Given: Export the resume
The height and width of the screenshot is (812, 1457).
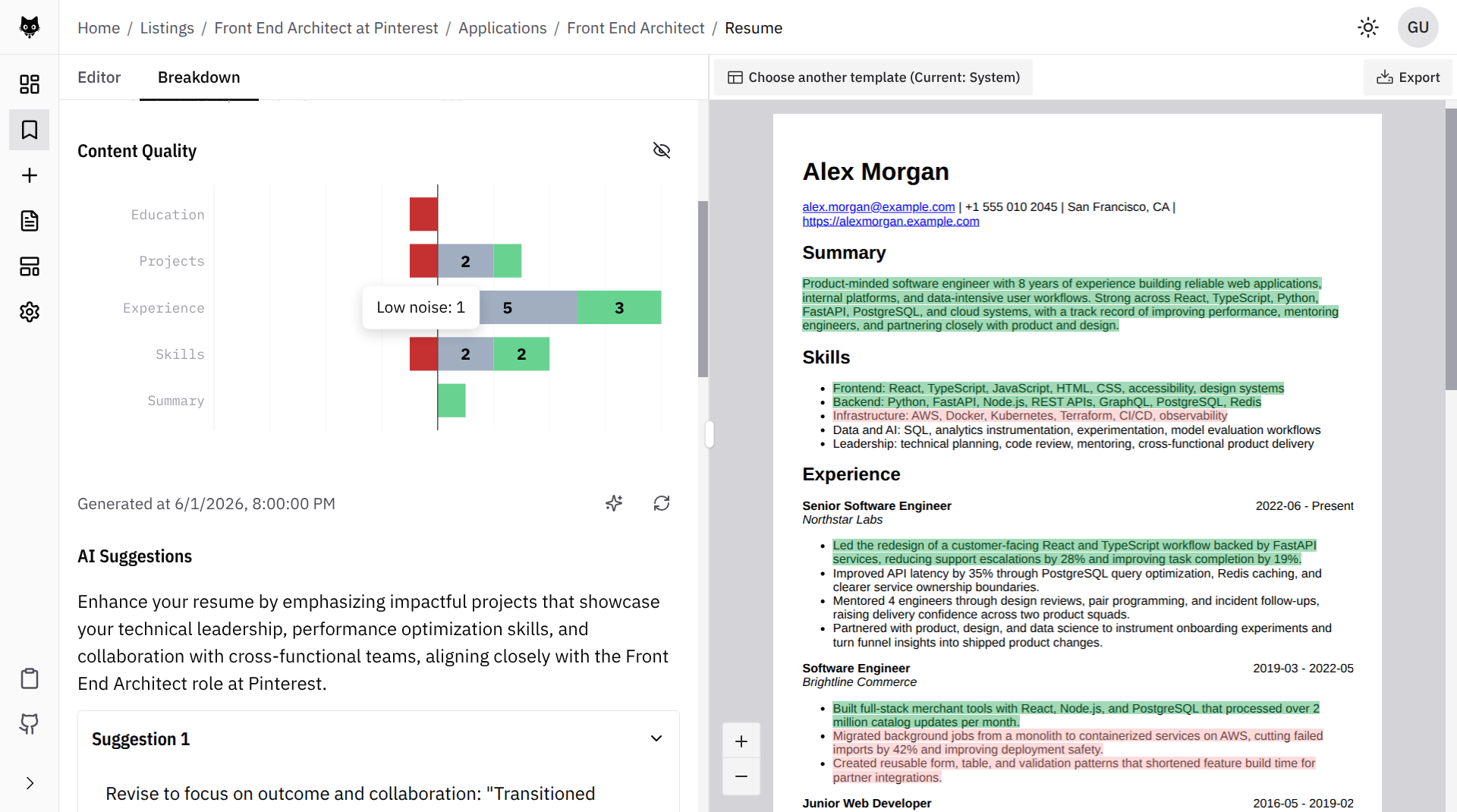Looking at the screenshot, I should (x=1408, y=77).
